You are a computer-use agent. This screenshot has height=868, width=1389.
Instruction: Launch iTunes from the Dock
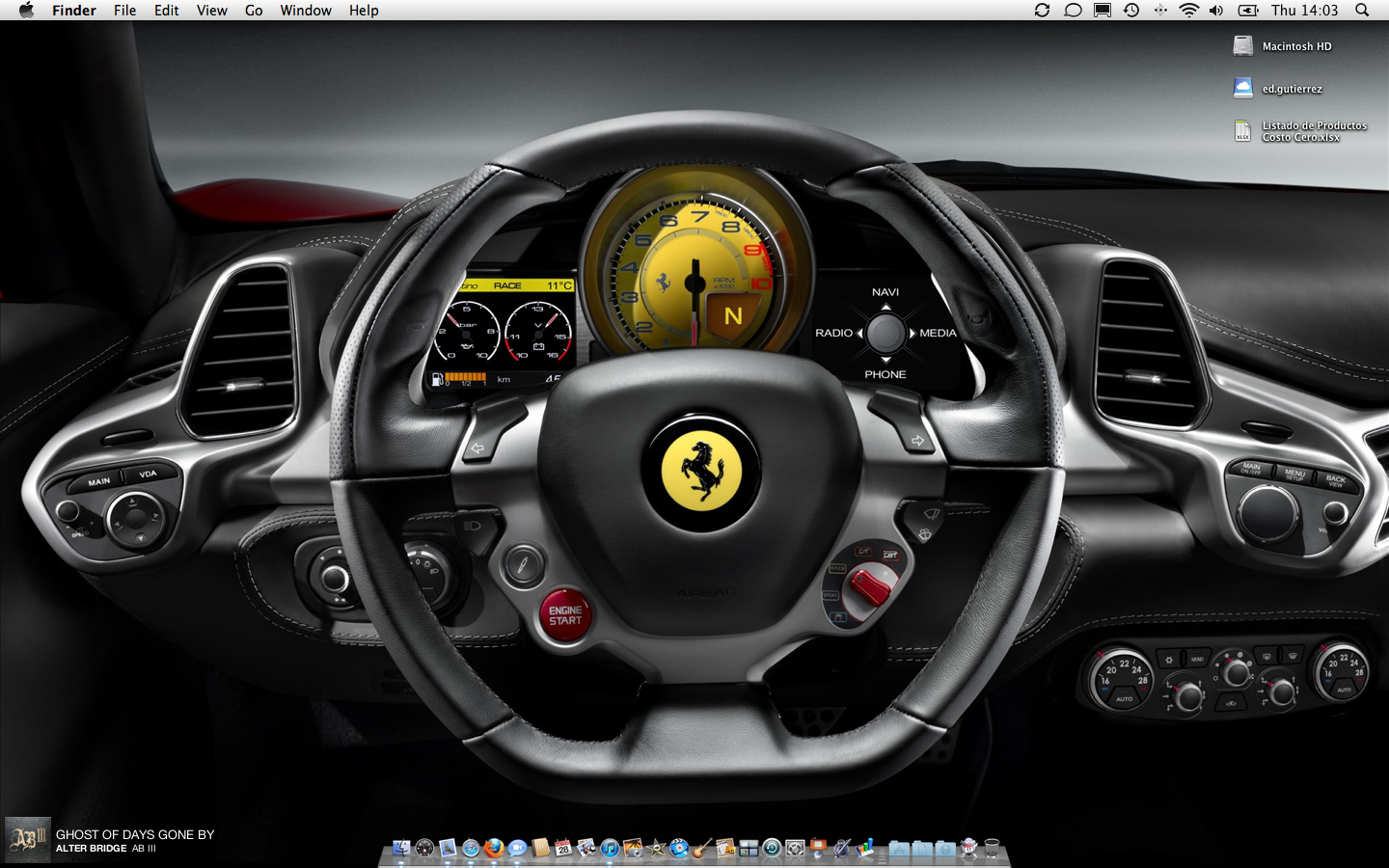tap(610, 848)
